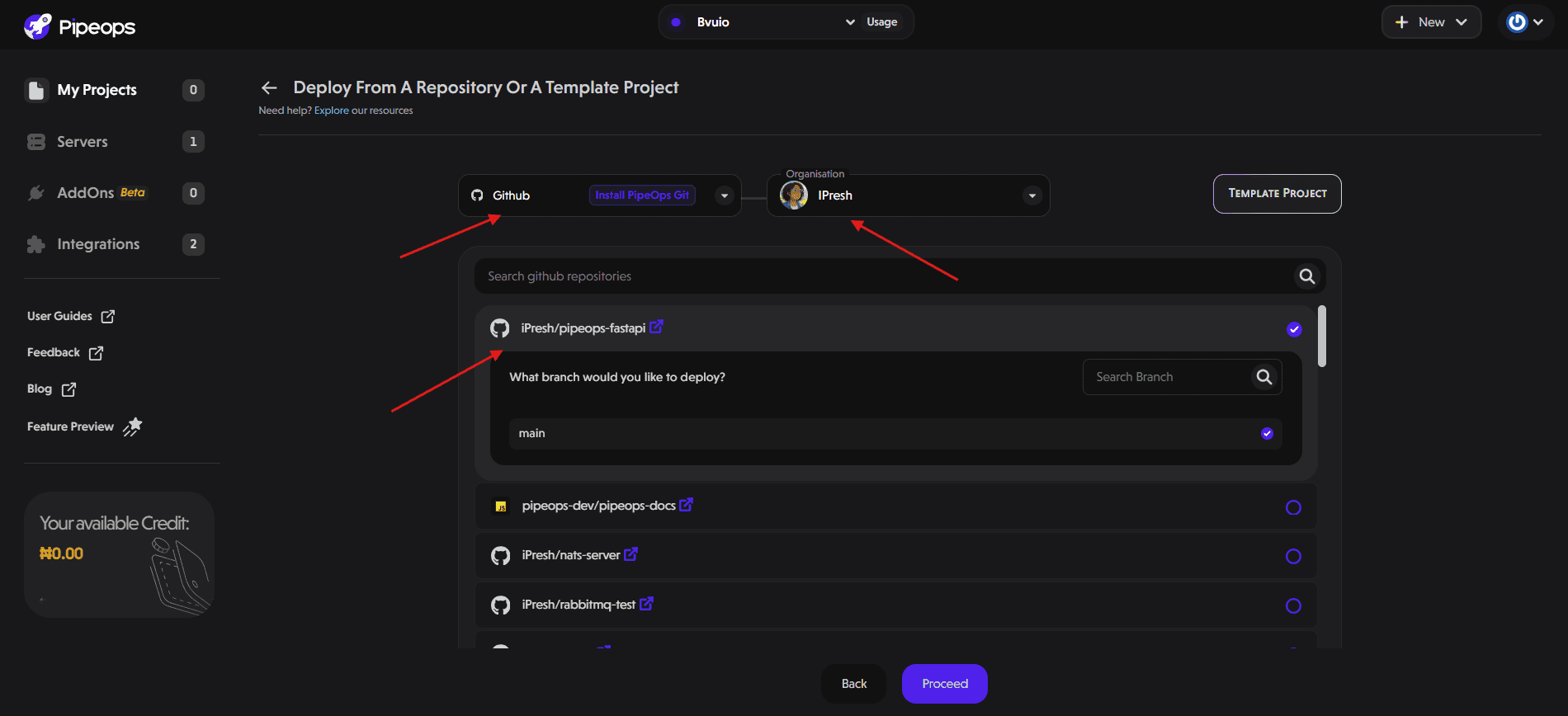Go back using the left arrow icon

[x=269, y=87]
